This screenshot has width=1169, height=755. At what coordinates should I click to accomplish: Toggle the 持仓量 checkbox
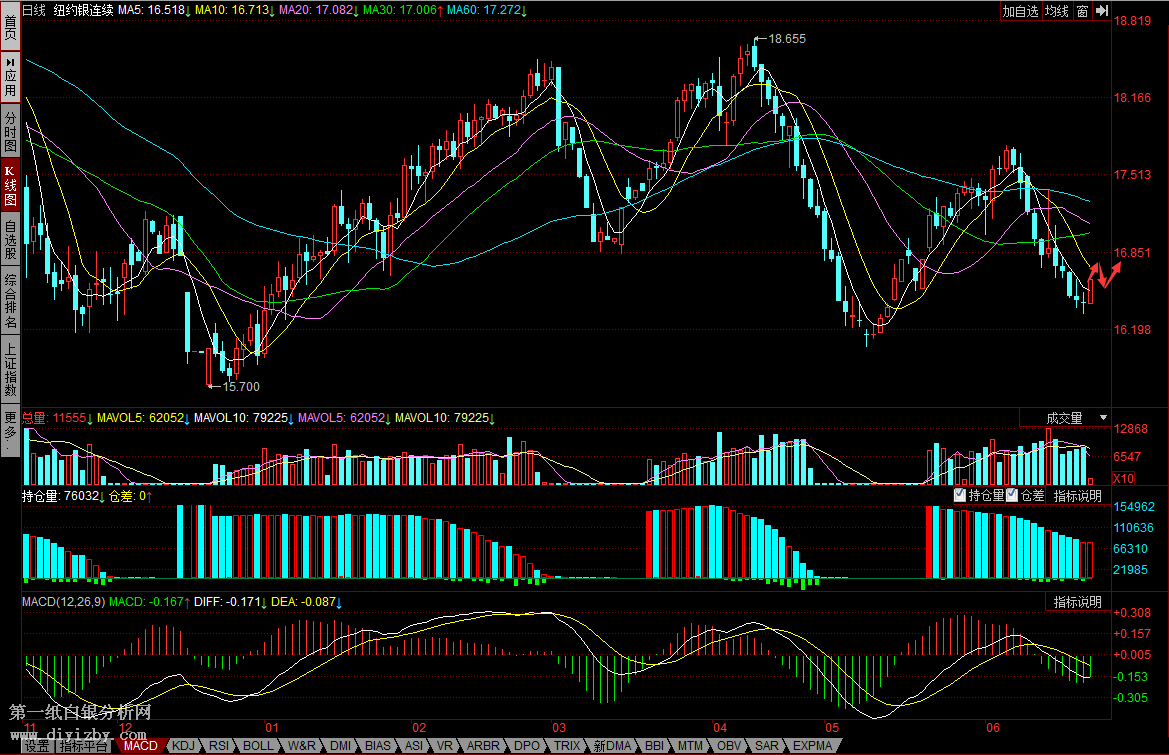pyautogui.click(x=961, y=495)
